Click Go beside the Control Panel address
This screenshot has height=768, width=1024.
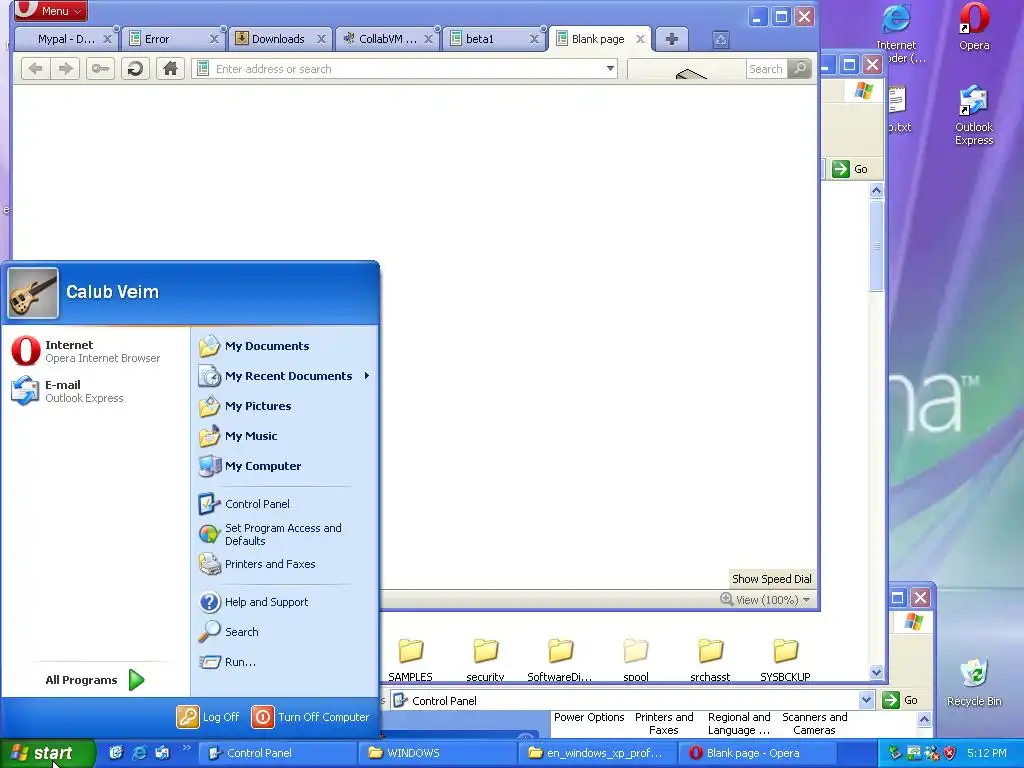pyautogui.click(x=900, y=700)
